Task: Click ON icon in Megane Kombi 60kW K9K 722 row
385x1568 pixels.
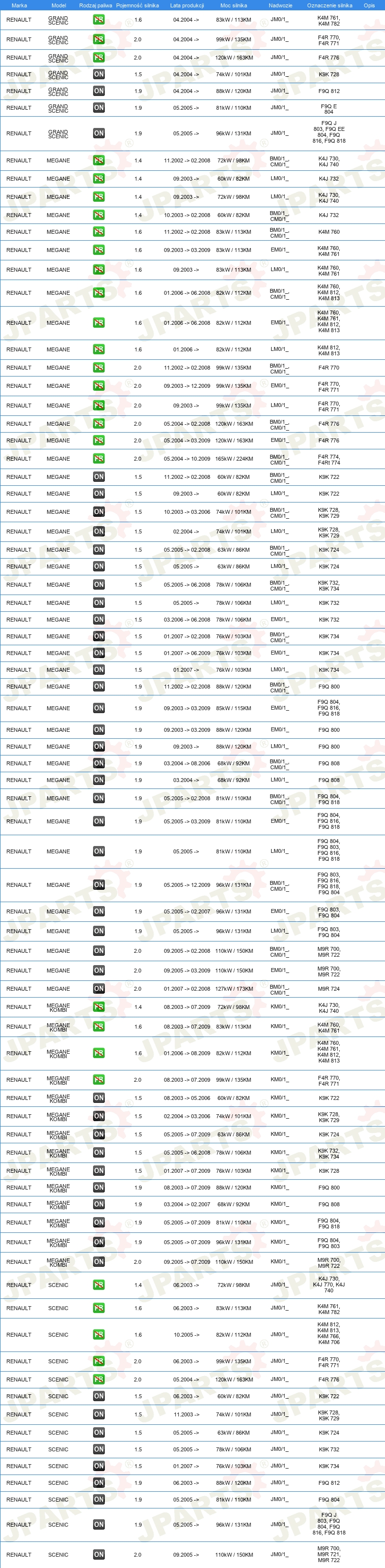Action: point(98,1098)
